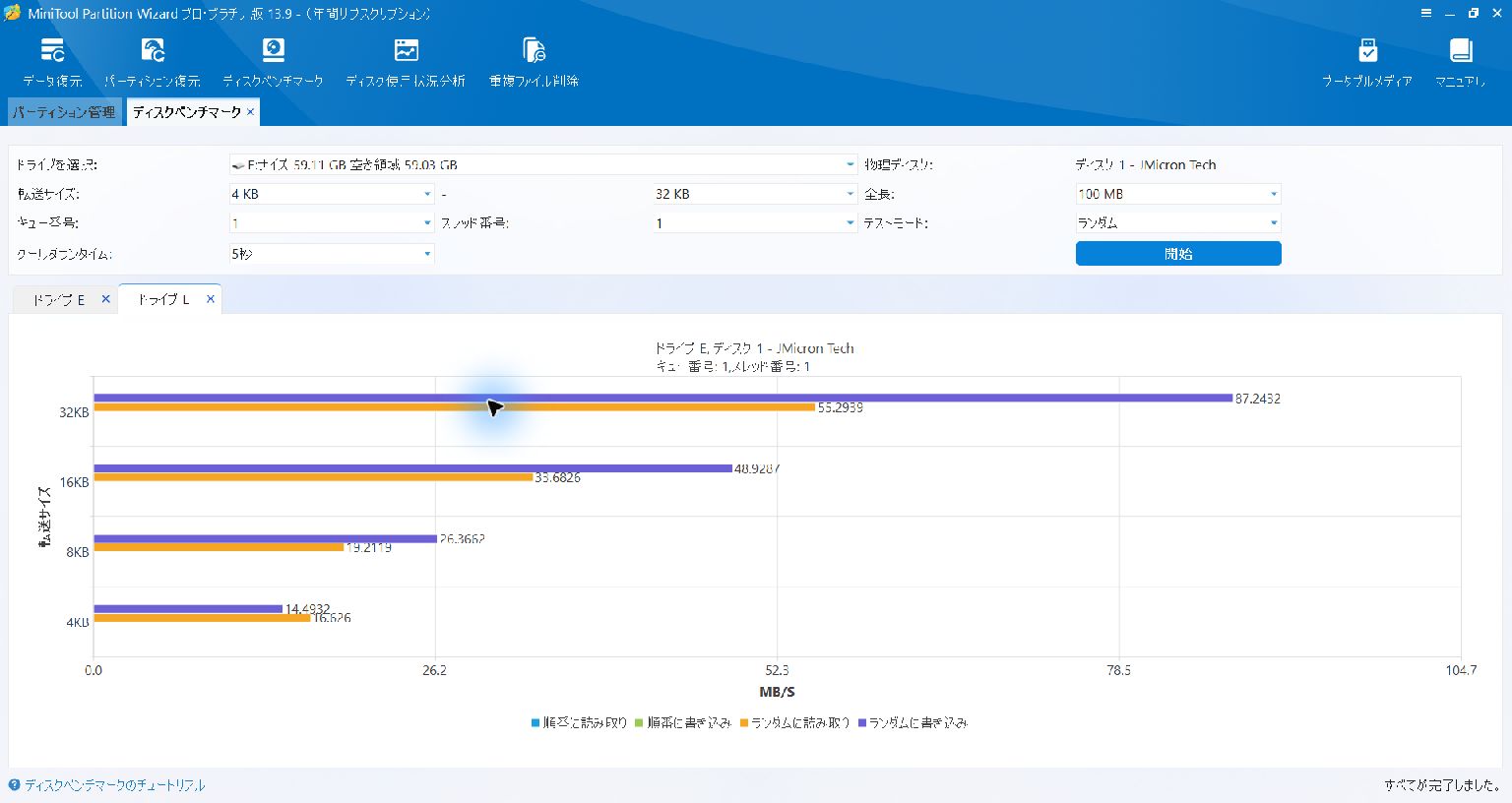Toggle sequential read legend swatch
This screenshot has height=803, width=1512.
[535, 723]
